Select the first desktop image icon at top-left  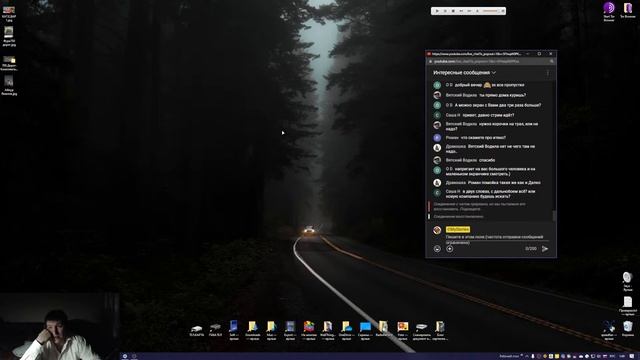9,13
